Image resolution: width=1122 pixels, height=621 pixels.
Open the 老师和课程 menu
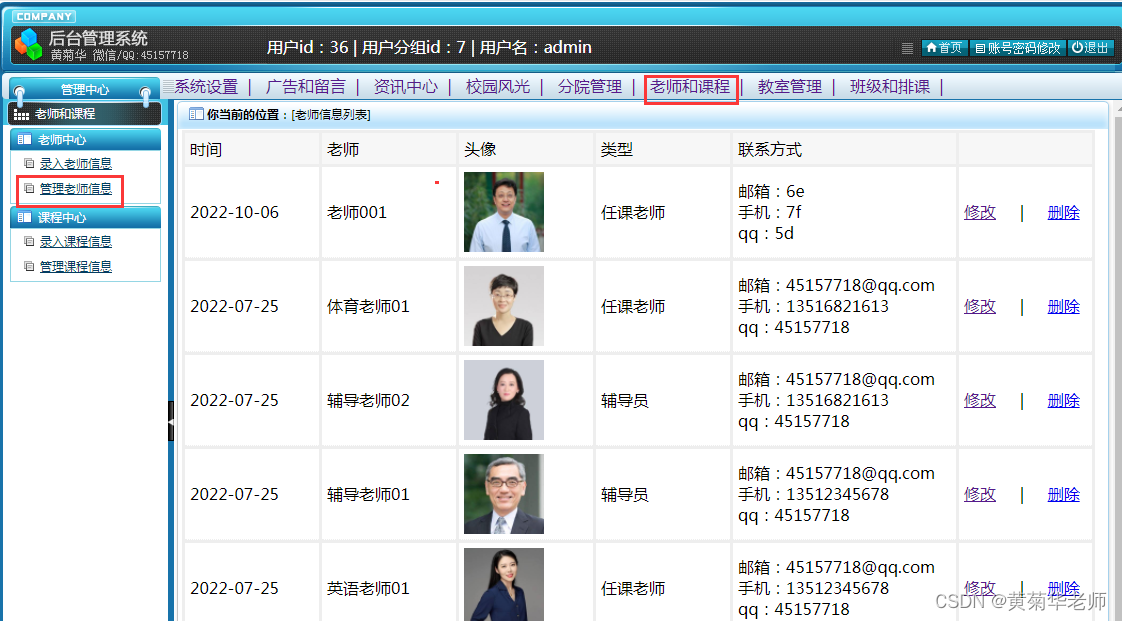(691, 87)
